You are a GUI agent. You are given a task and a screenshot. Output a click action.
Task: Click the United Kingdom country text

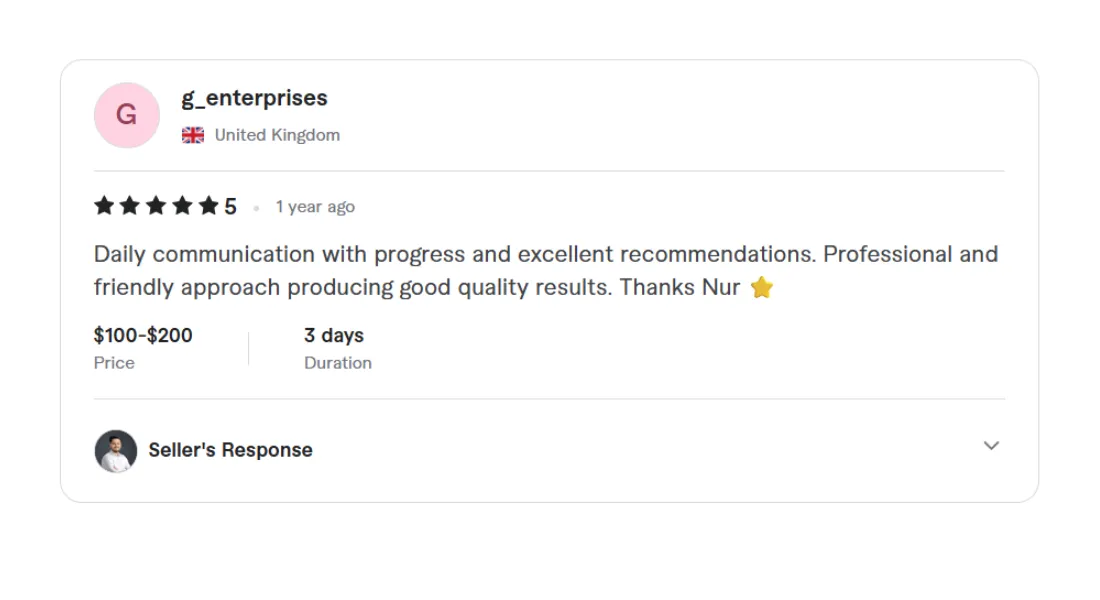277,135
